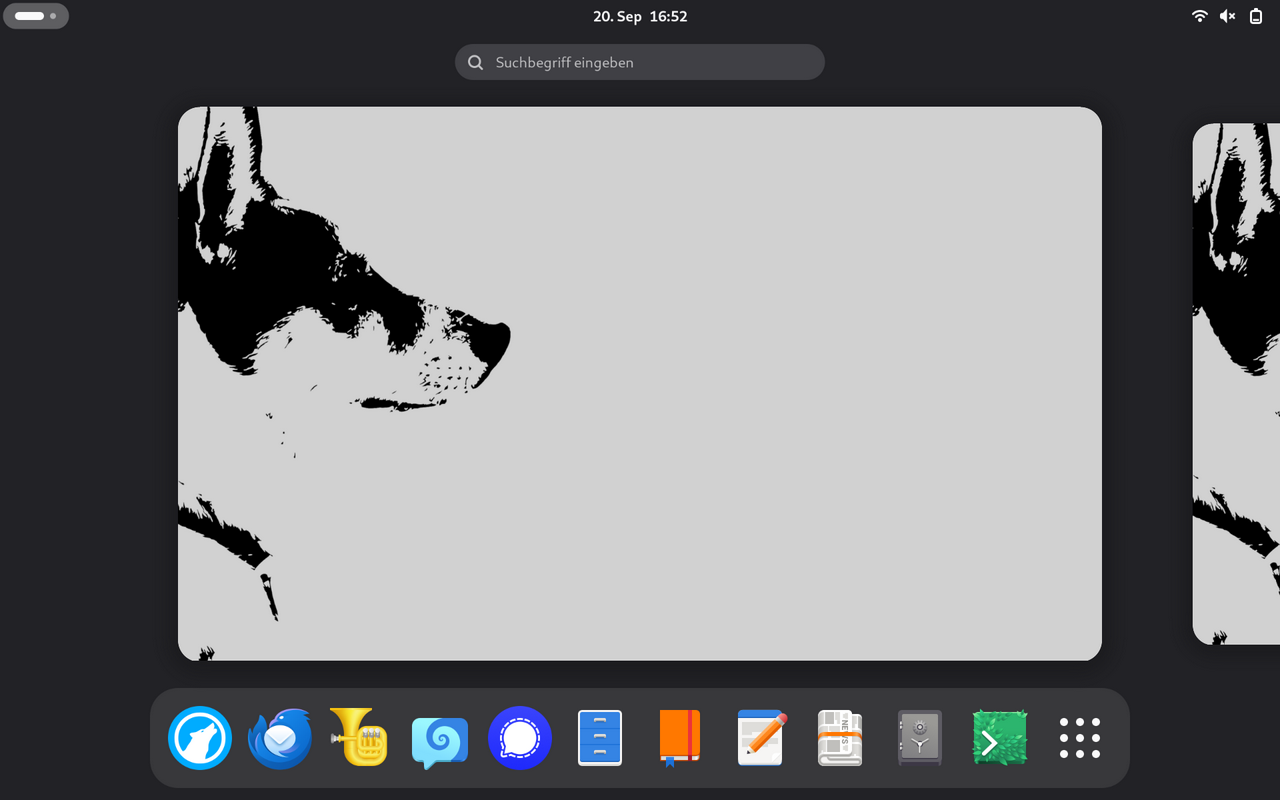Viewport: 1280px width, 800px height.
Task: Open the system menu via the battery icon
Action: click(1256, 16)
